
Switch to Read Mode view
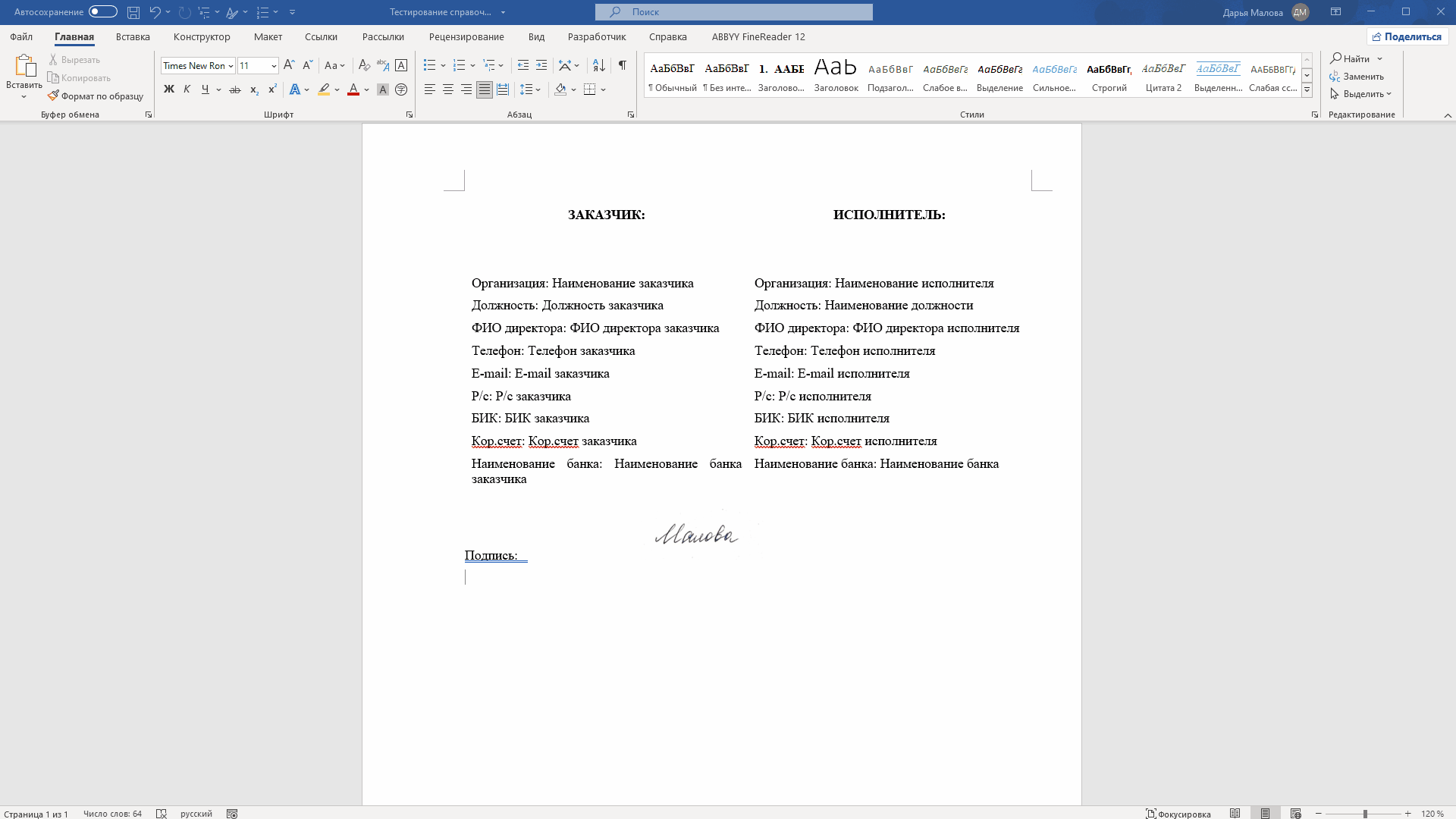click(x=1235, y=813)
